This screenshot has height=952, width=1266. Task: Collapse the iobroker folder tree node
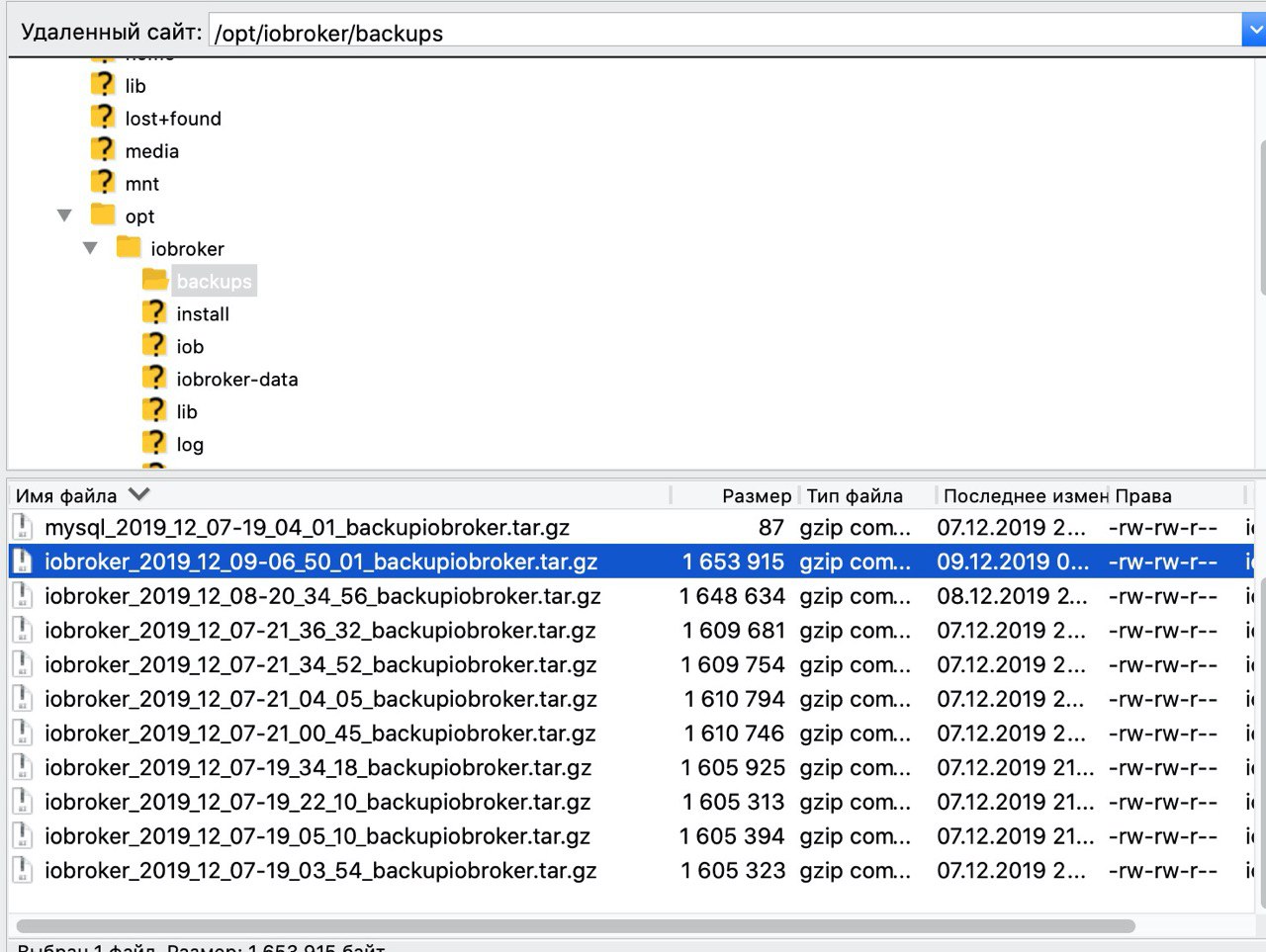(91, 248)
